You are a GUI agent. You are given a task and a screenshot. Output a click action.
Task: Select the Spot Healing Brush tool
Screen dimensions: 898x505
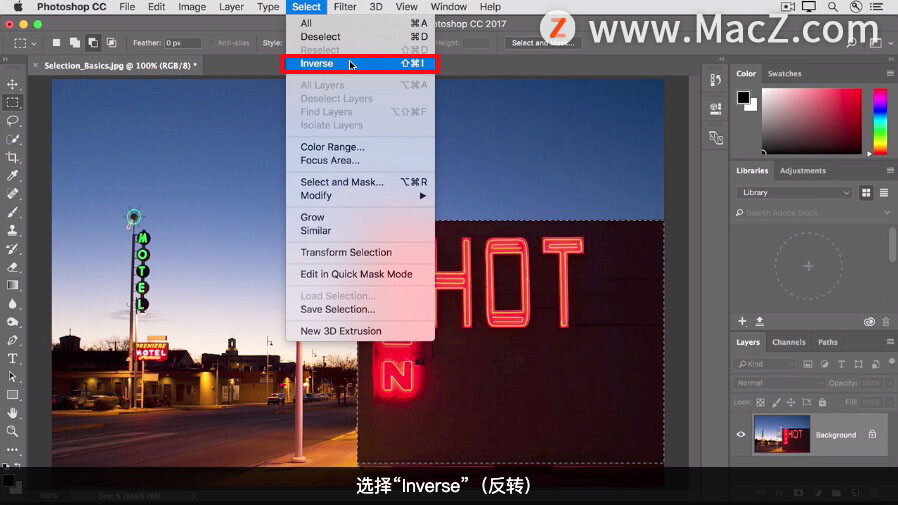(x=12, y=194)
